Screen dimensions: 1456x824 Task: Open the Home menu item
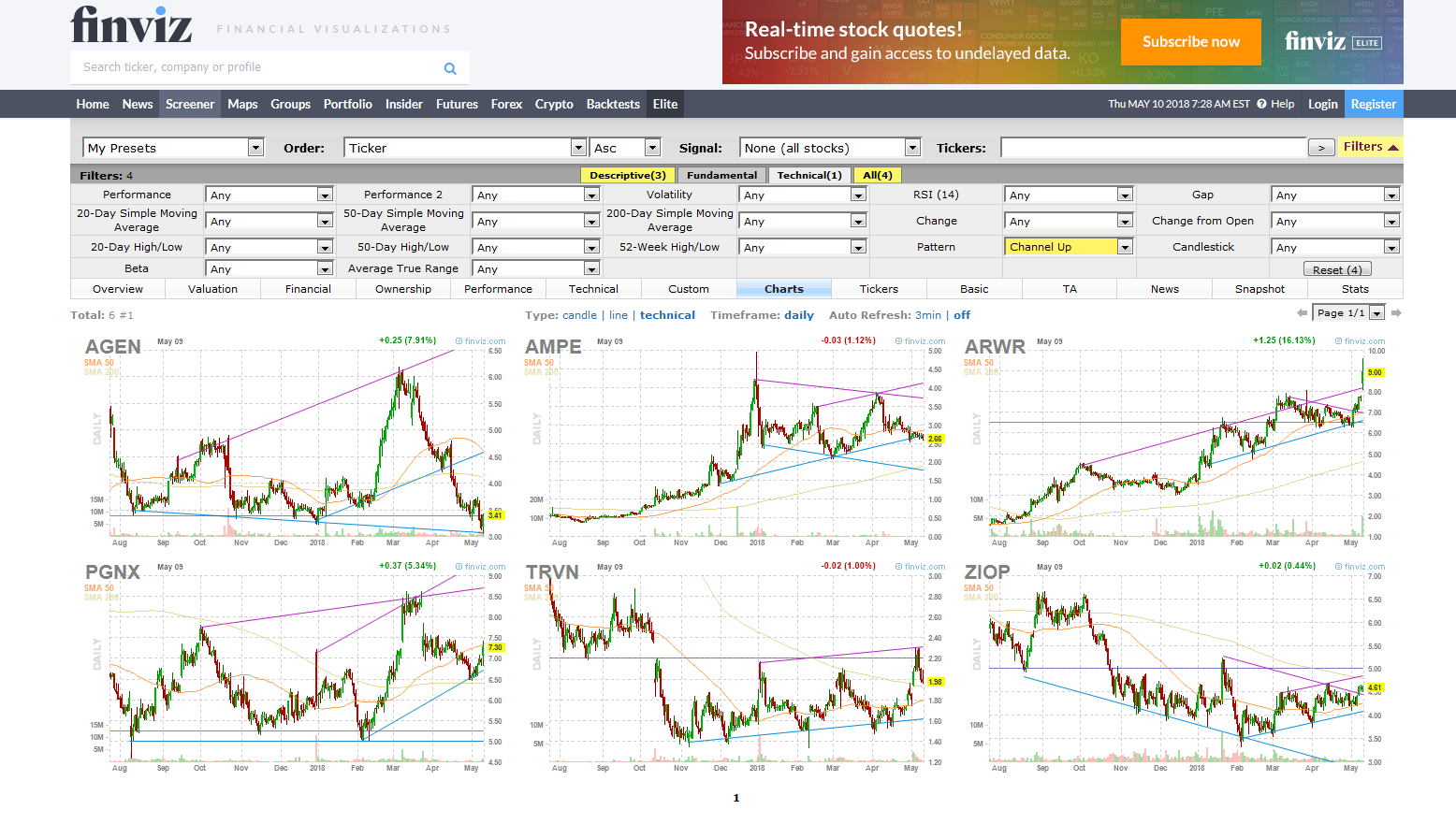(x=93, y=104)
